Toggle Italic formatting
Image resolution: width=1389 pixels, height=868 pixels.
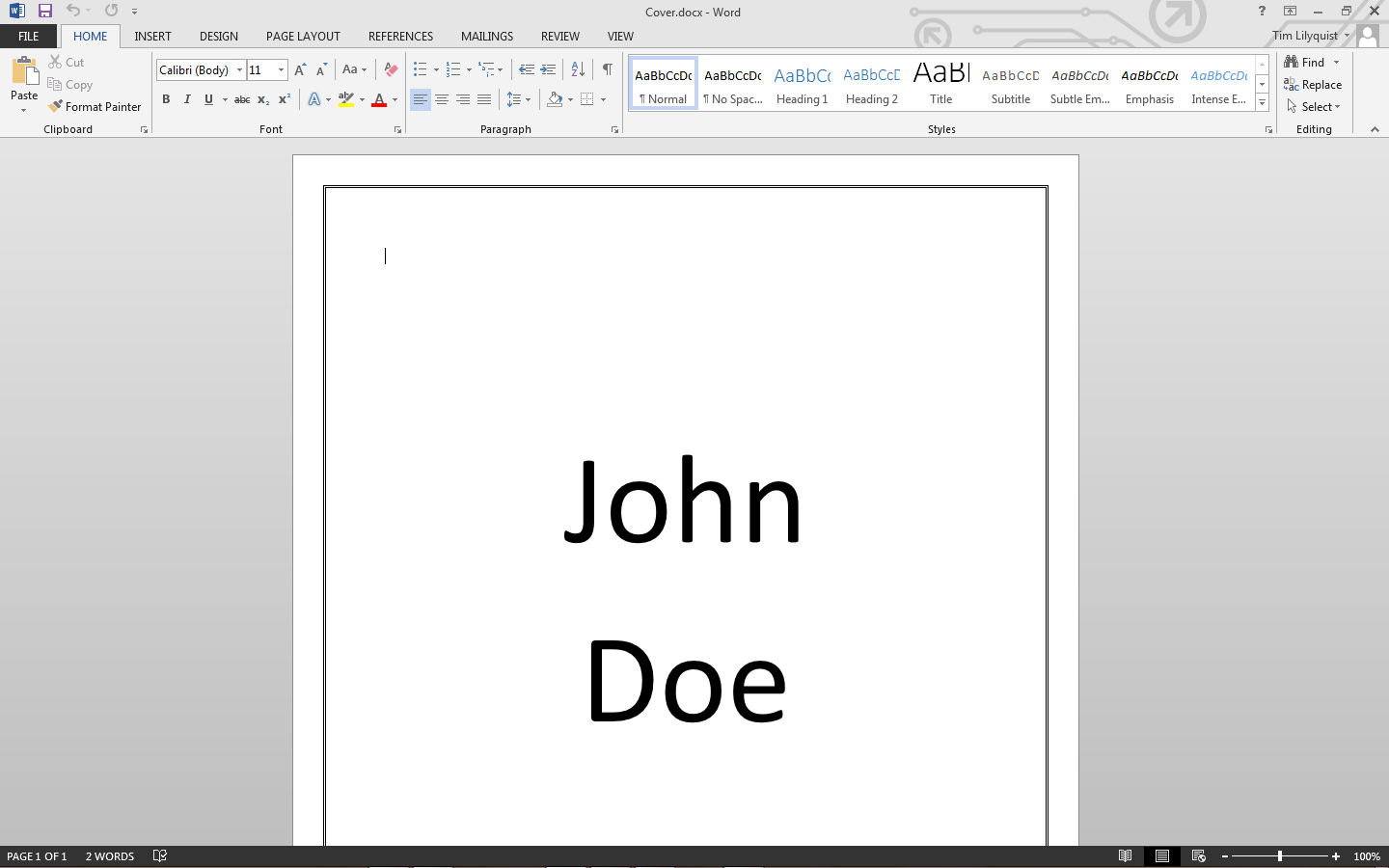coord(187,99)
